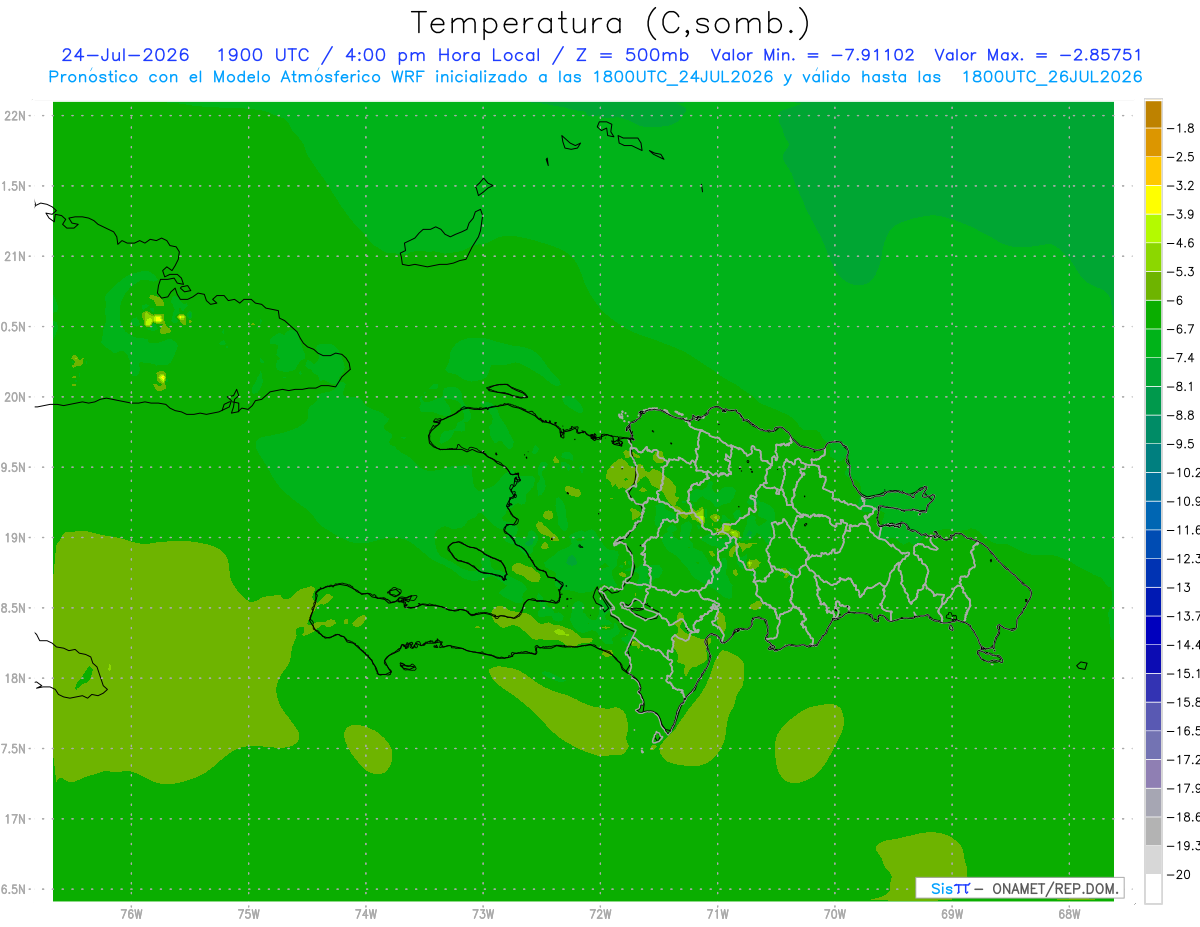Click the '73W' longitude axis label
Viewport: 1200px width, 927px height.
(x=483, y=913)
